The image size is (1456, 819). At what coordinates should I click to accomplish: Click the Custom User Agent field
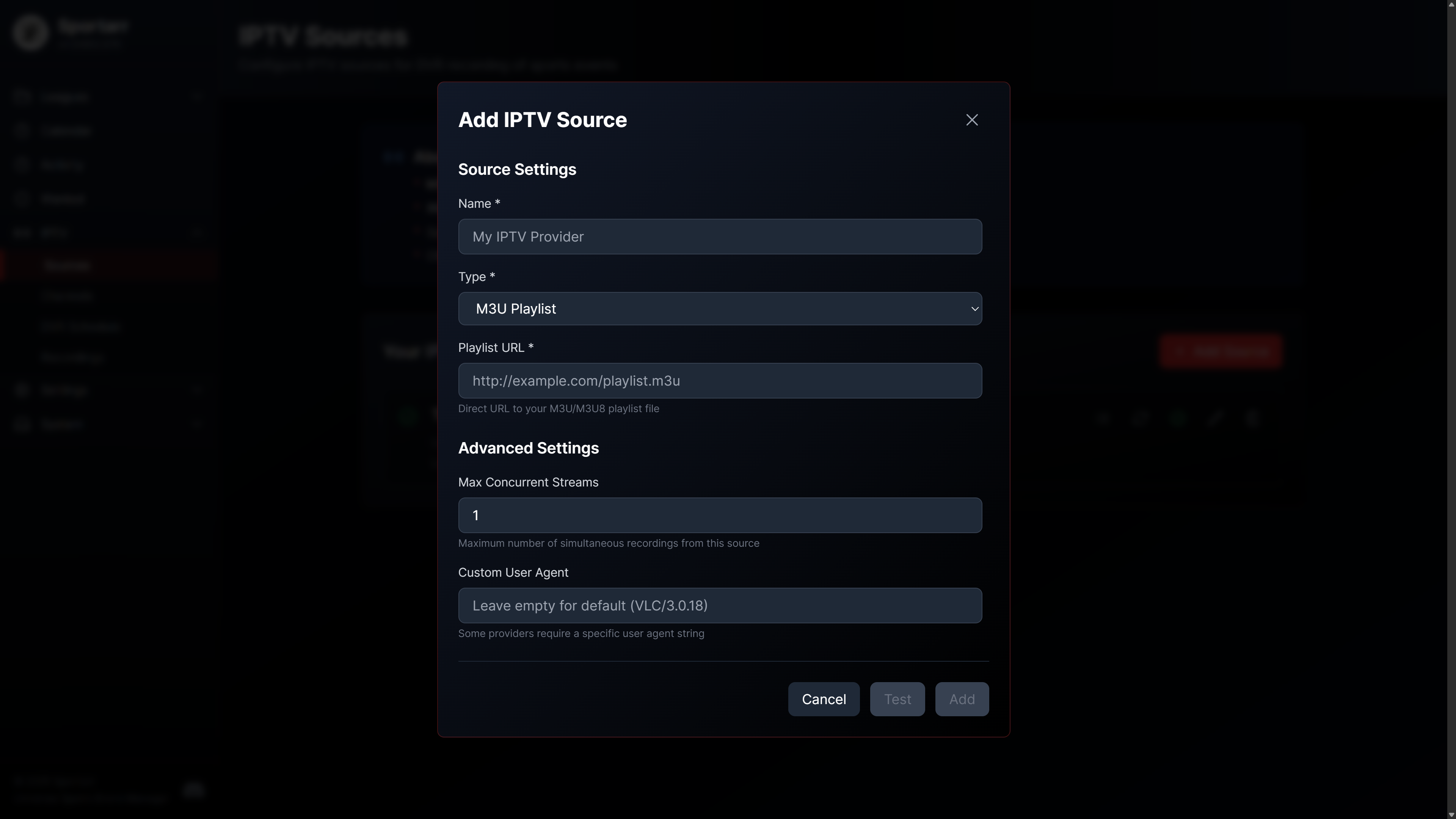pos(720,606)
